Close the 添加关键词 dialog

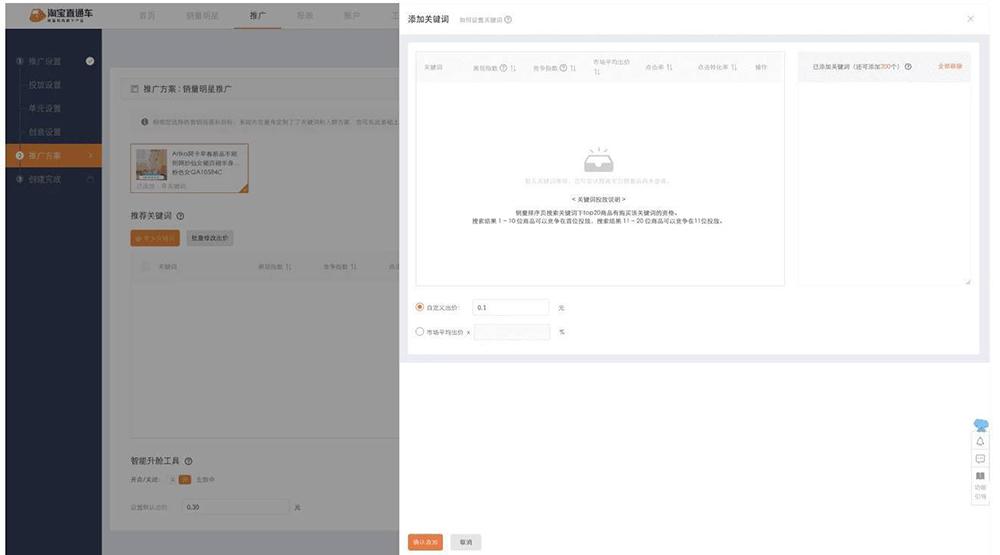(x=970, y=19)
